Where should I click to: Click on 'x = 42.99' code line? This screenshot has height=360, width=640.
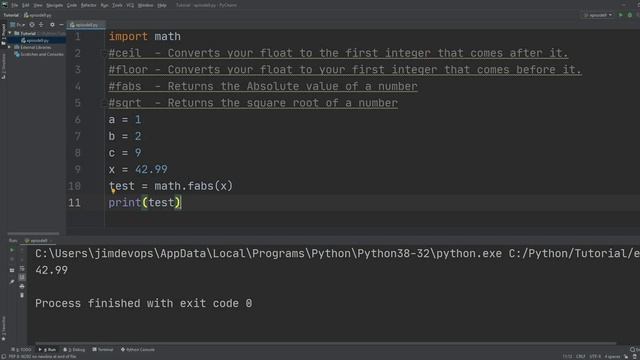click(138, 169)
